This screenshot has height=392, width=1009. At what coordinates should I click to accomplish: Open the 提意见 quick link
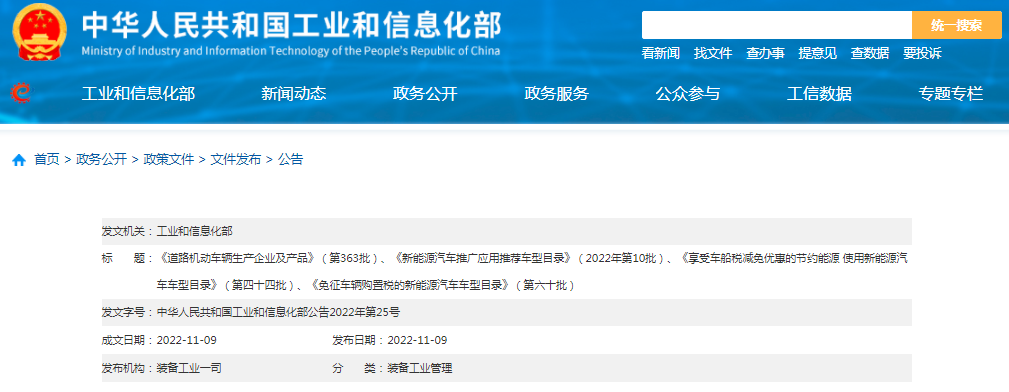[817, 53]
